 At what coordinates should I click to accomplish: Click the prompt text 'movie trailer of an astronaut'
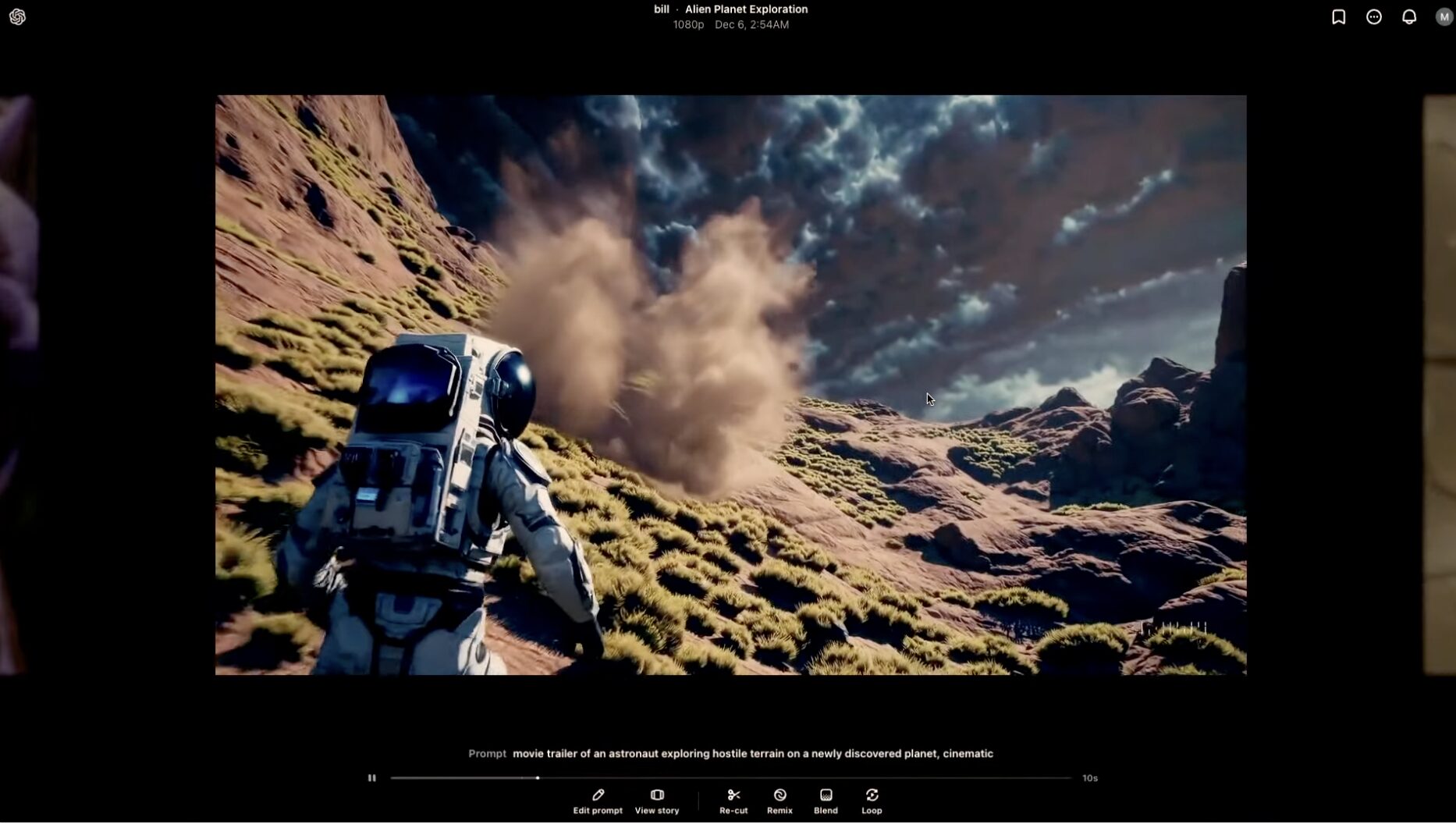point(584,755)
